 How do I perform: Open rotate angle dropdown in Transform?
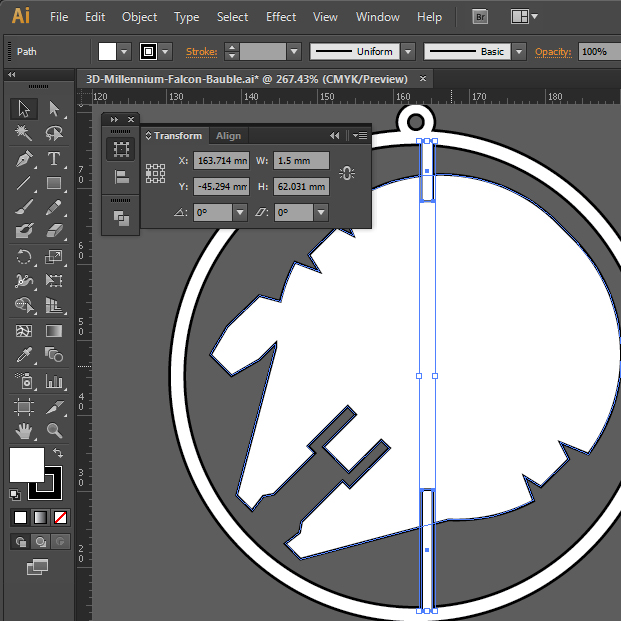pyautogui.click(x=240, y=212)
